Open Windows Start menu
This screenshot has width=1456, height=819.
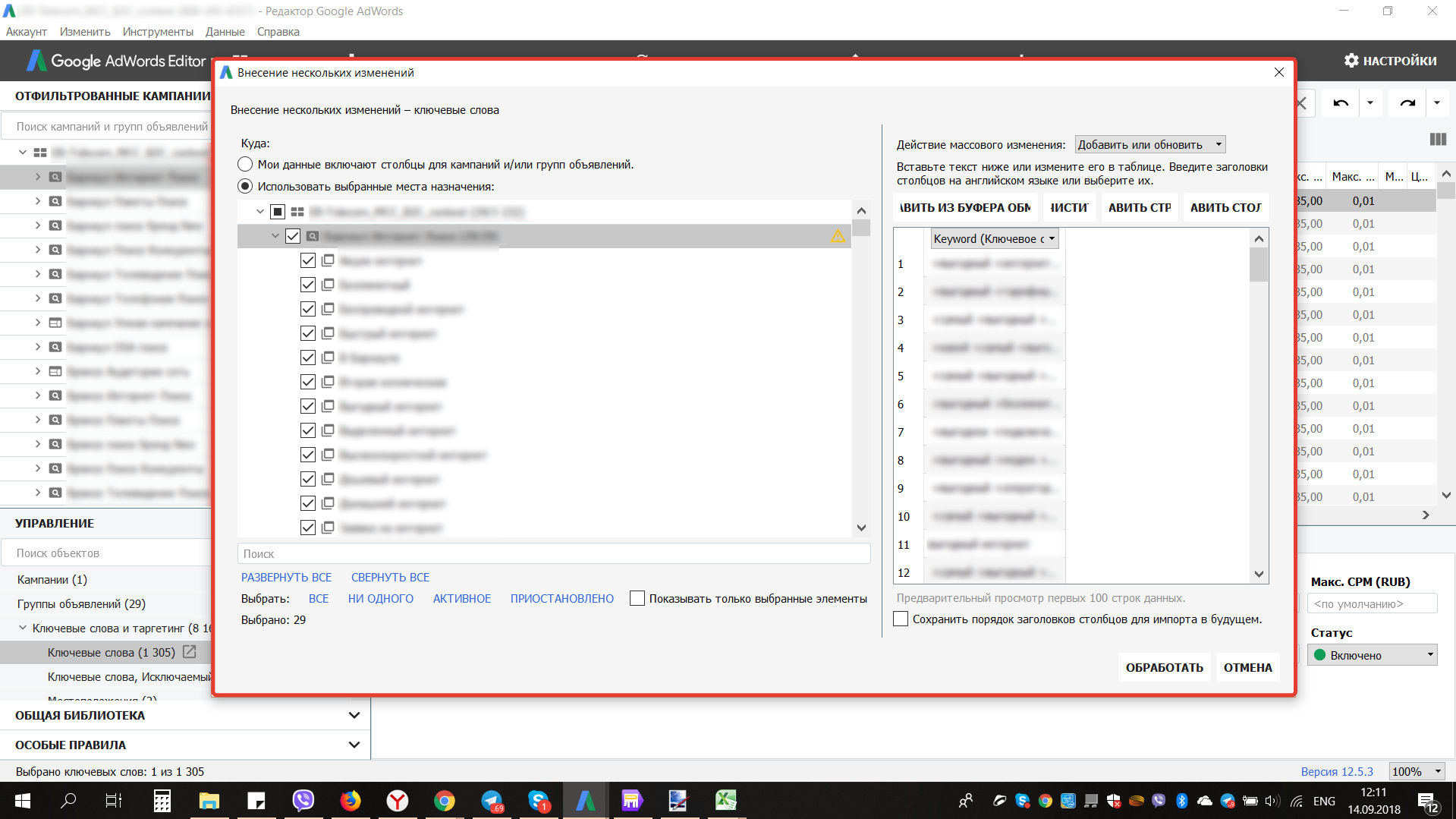(22, 800)
